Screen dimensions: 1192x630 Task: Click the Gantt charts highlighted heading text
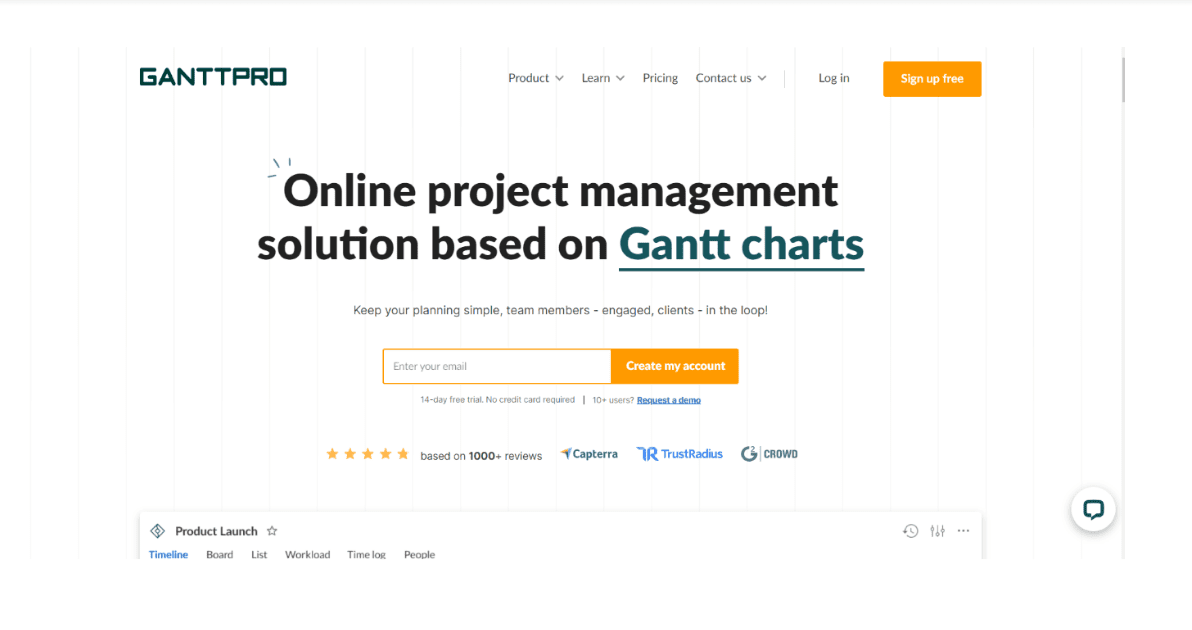tap(741, 245)
